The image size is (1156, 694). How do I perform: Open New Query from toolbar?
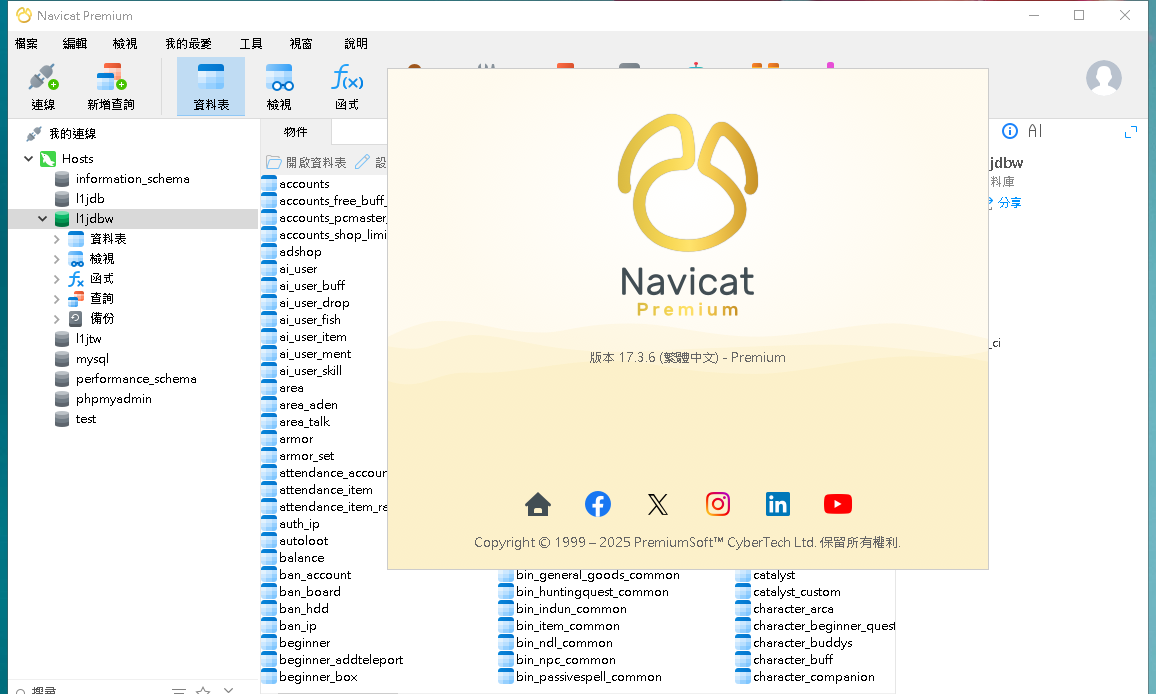point(110,86)
